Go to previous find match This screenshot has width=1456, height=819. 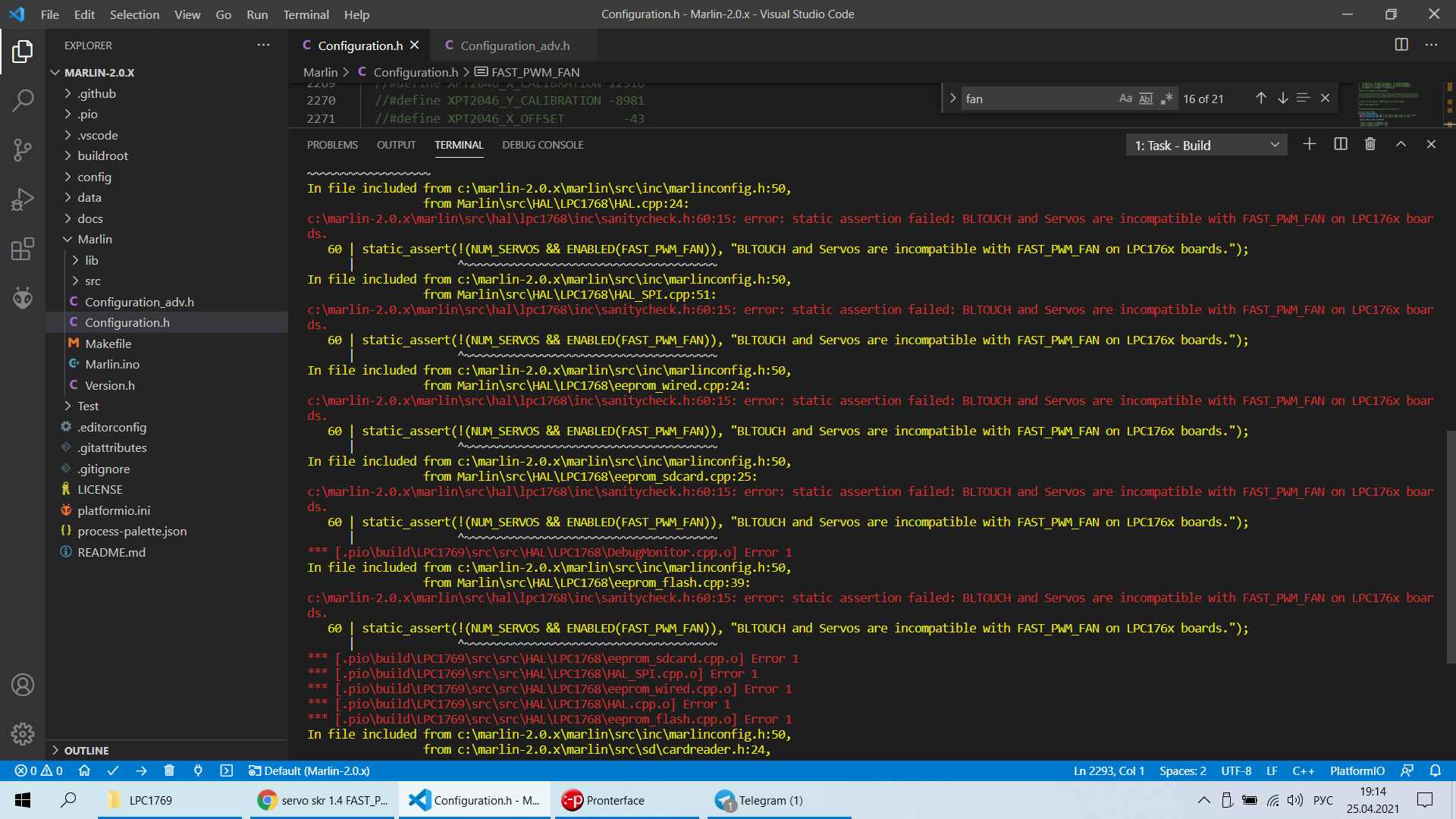point(1260,98)
